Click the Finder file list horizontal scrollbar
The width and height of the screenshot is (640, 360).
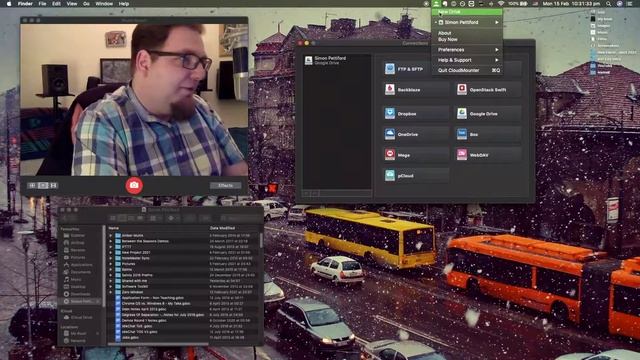(x=159, y=344)
